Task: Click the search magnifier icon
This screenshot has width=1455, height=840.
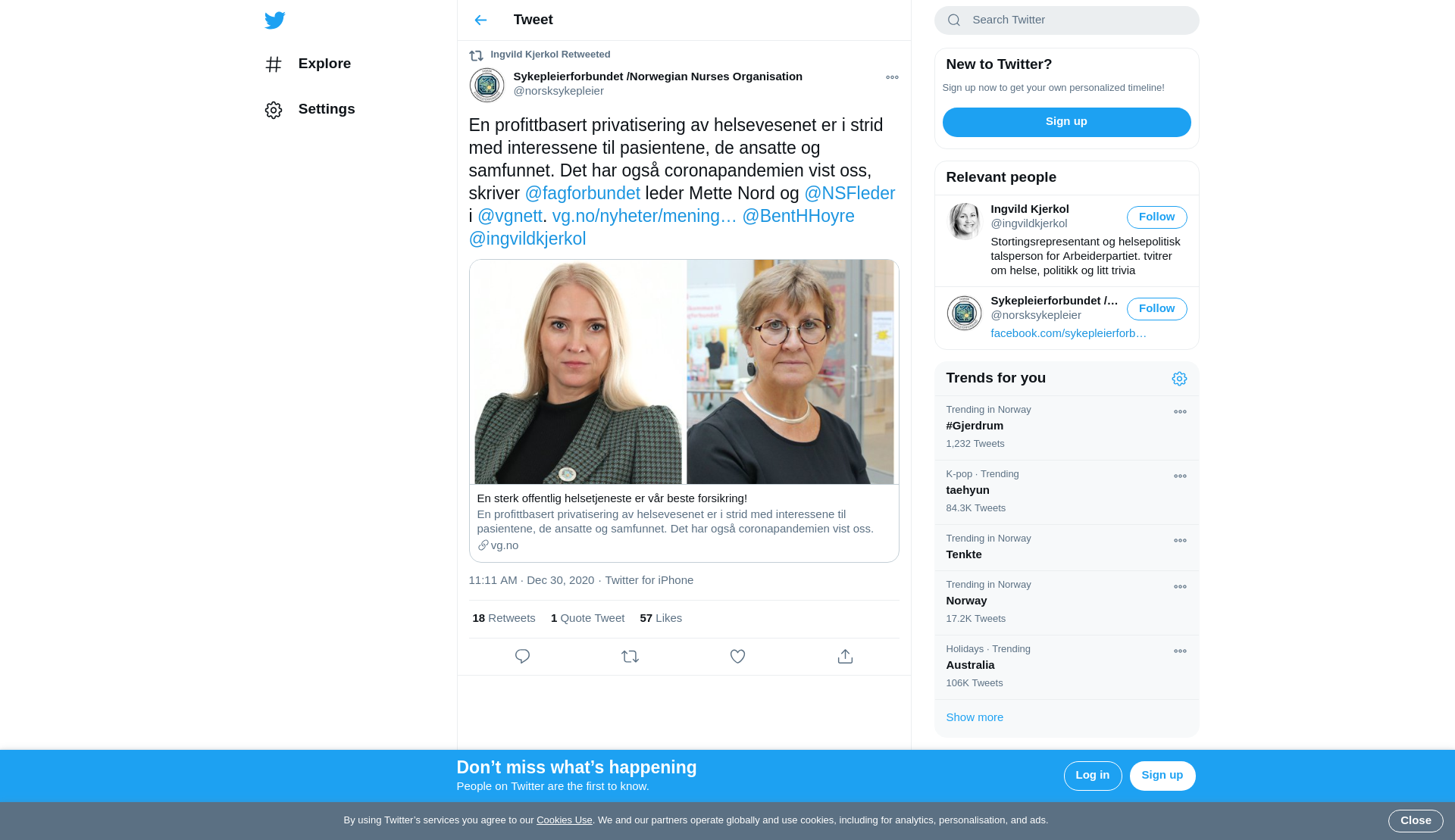Action: click(x=954, y=20)
